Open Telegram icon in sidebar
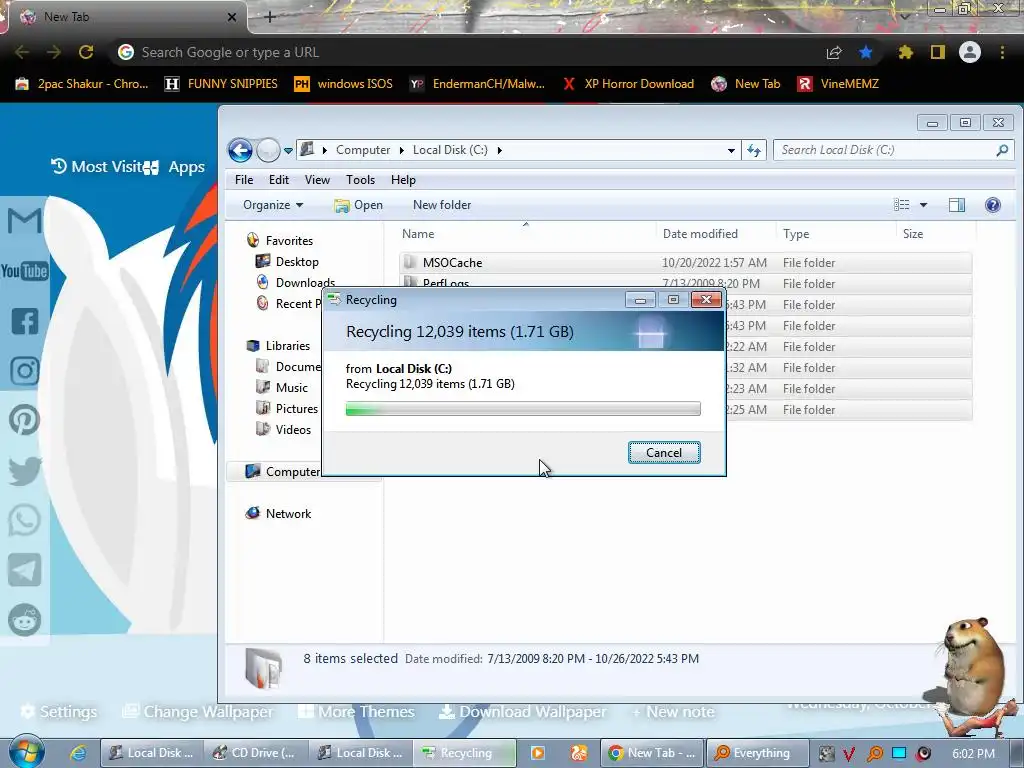Screen dimensions: 1024x768 [x=24, y=570]
